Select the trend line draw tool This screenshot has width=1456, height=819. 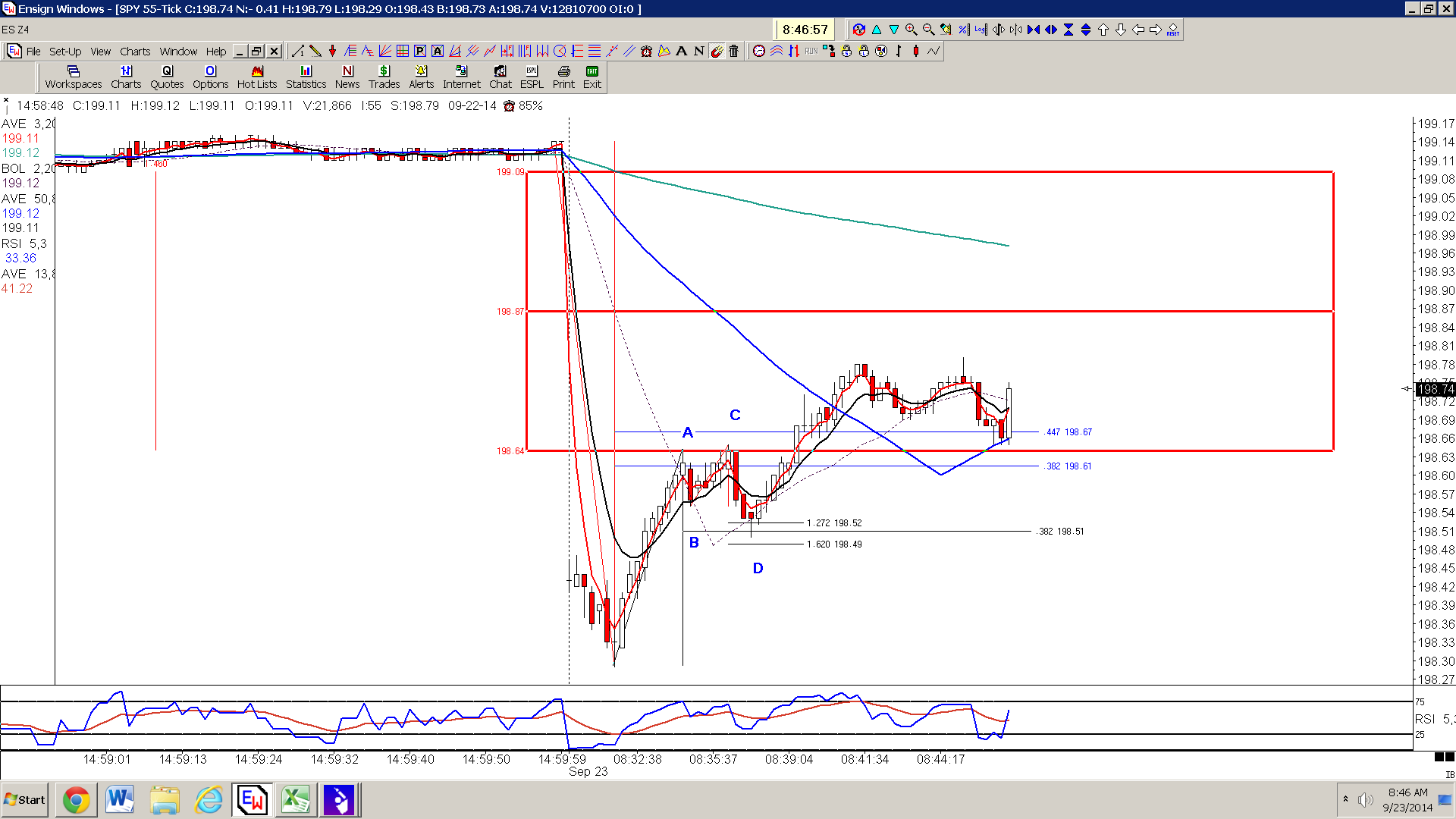(297, 52)
